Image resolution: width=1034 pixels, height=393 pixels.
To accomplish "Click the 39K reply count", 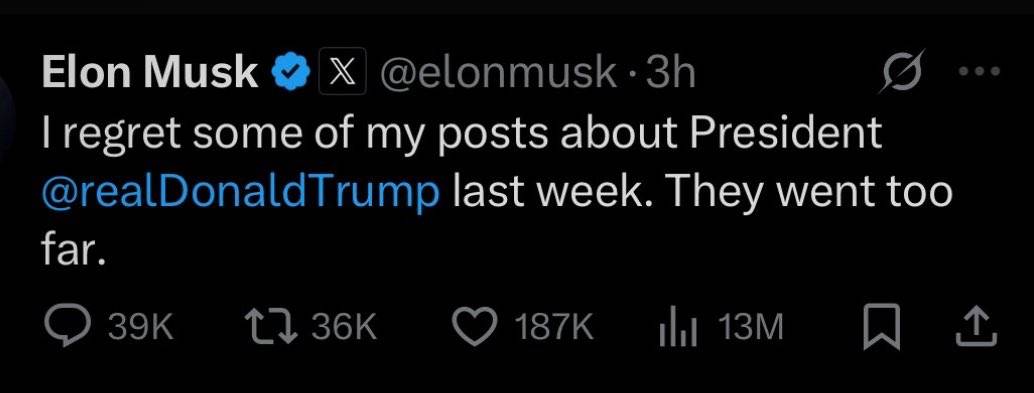I will (140, 328).
